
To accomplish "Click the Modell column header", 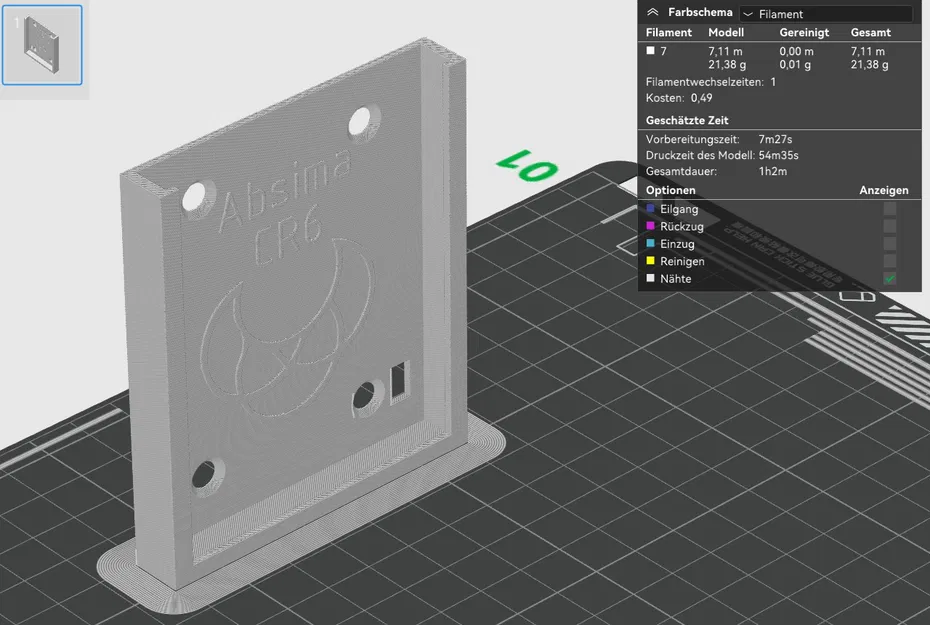I will pos(726,33).
